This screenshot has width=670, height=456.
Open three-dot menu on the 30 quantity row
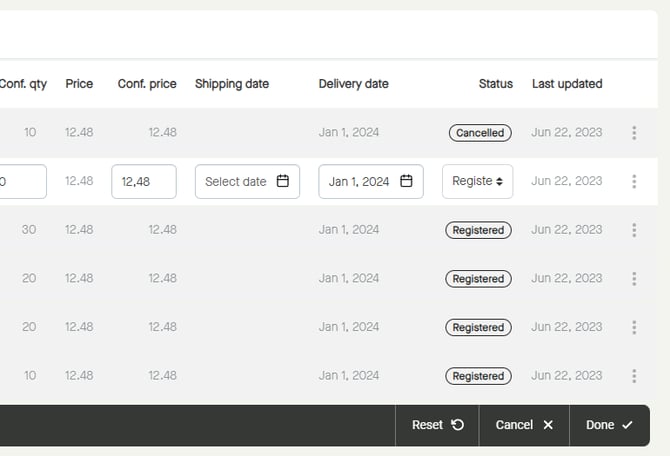pyautogui.click(x=634, y=230)
